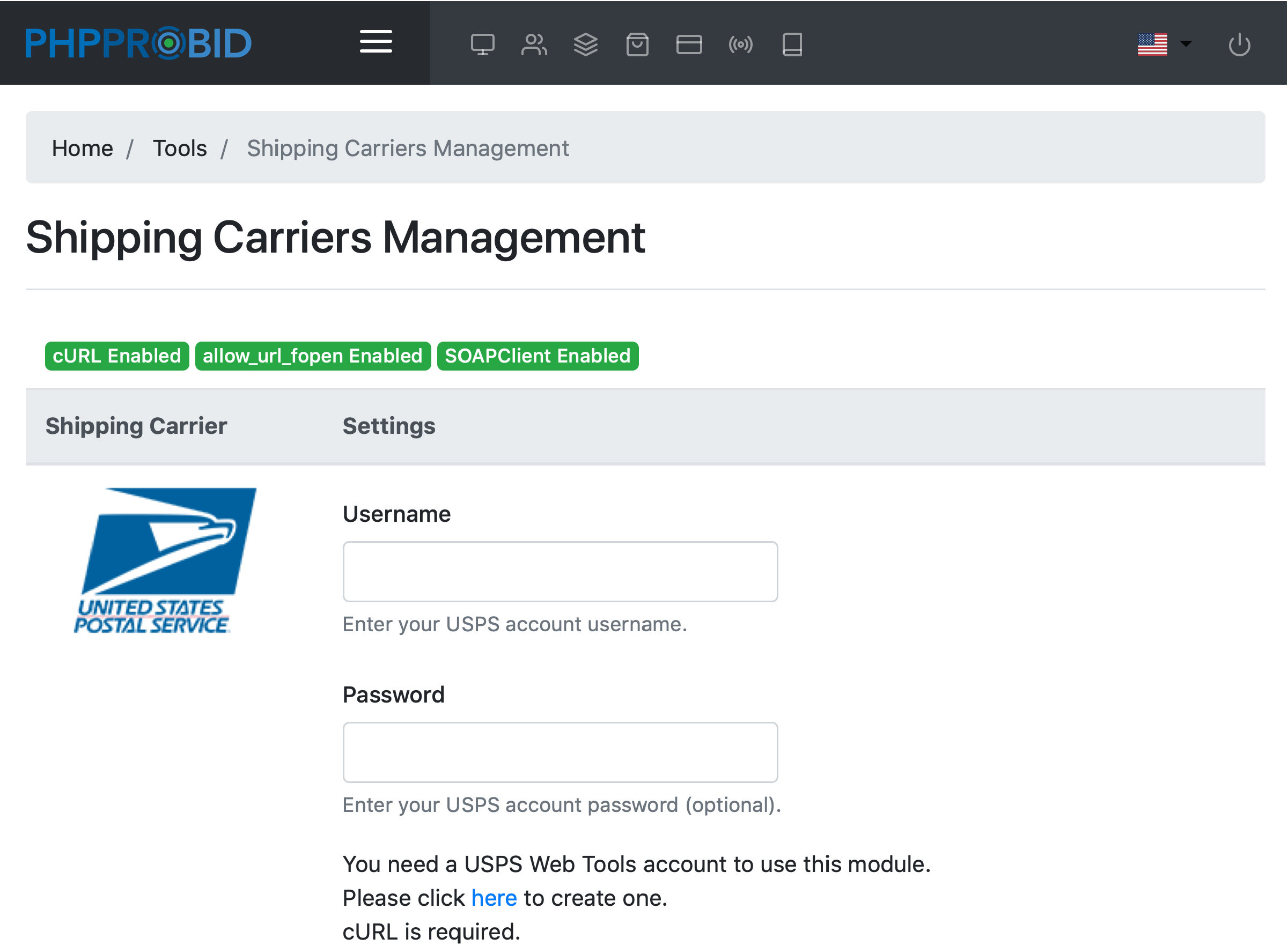This screenshot has height=946, width=1288.
Task: Focus the USPS Password field
Action: [560, 752]
